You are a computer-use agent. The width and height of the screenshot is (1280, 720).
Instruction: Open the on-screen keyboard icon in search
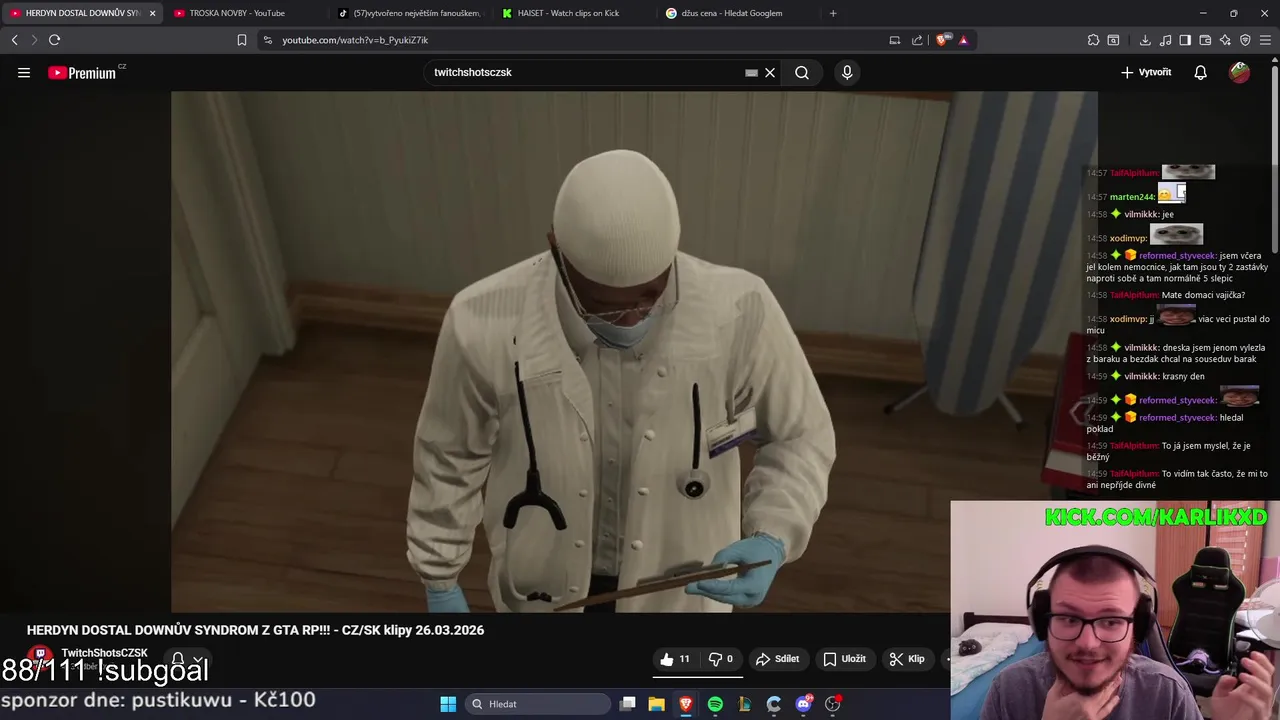(x=751, y=72)
